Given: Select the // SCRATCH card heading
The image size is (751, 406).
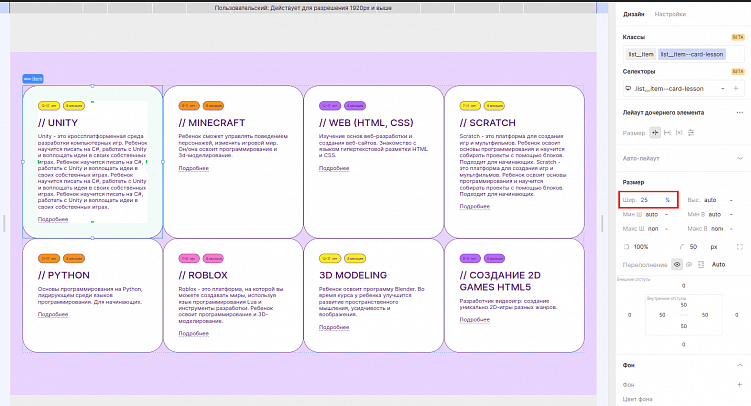Looking at the screenshot, I should click(x=488, y=123).
